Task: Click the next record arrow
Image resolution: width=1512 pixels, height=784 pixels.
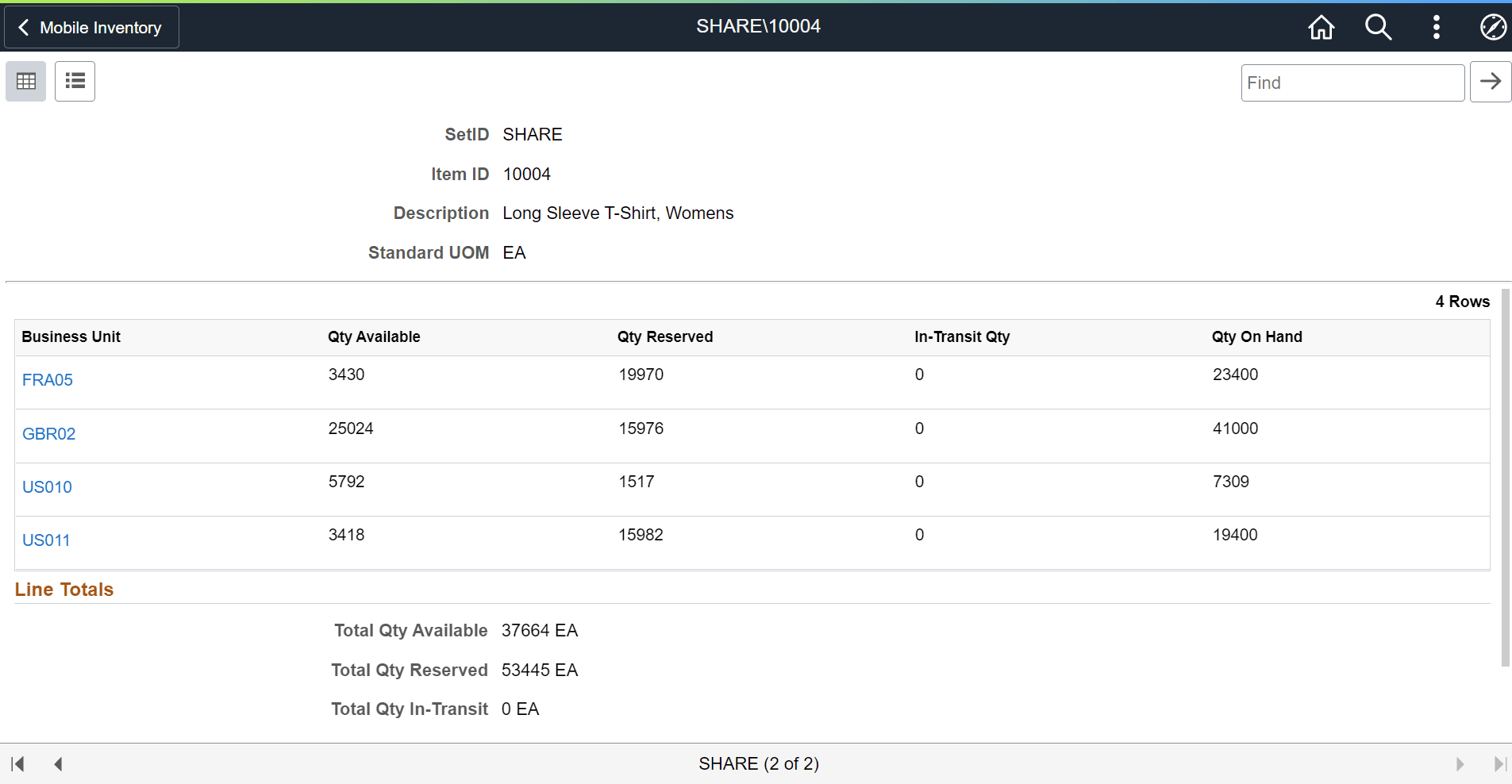Action: point(1460,763)
